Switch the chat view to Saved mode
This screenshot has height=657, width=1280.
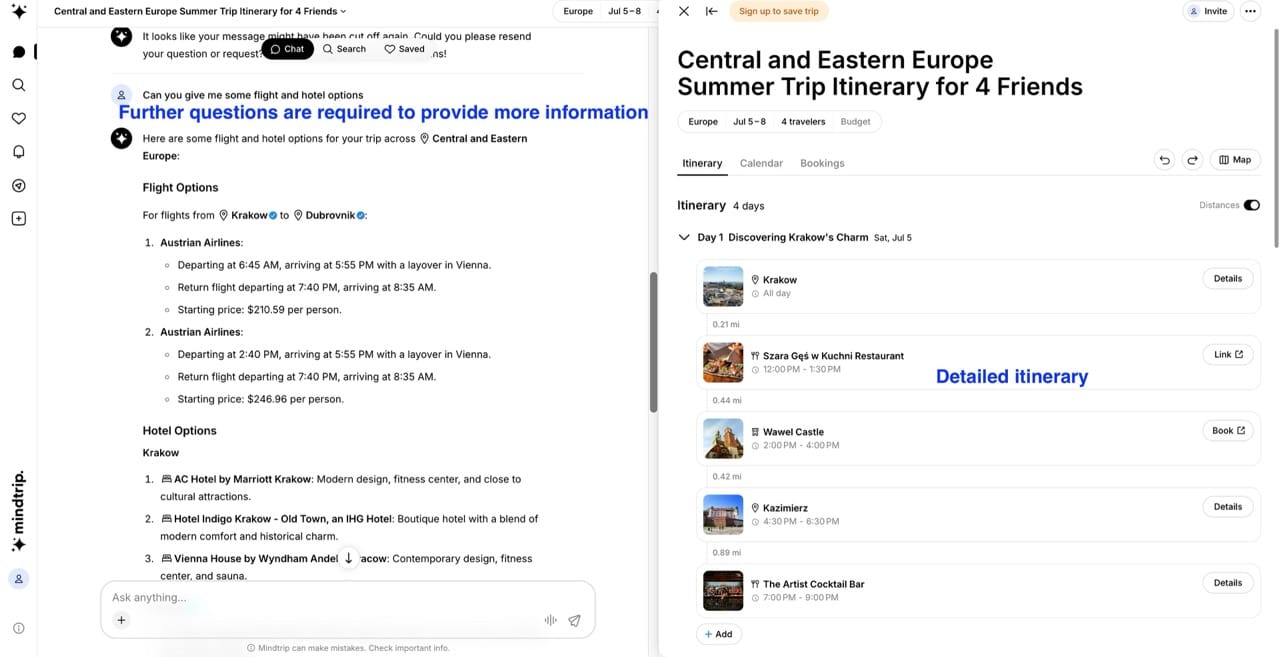pos(404,48)
